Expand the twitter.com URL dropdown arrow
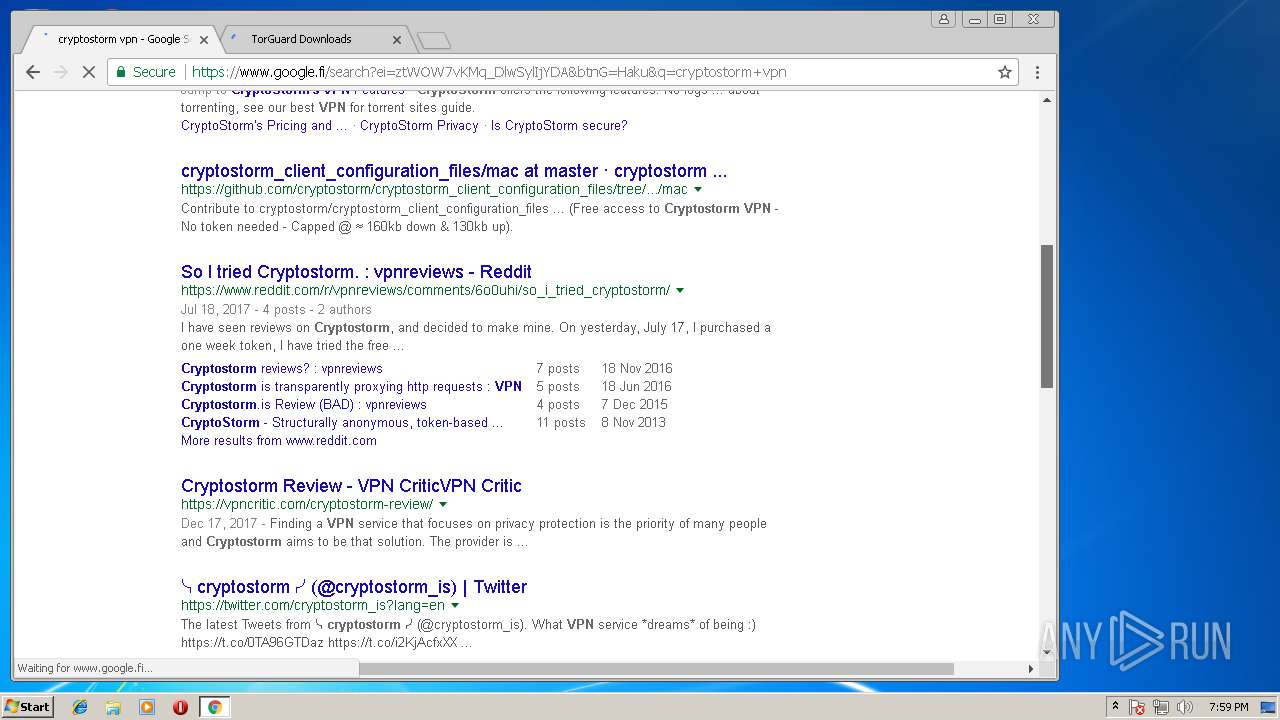 [x=455, y=606]
